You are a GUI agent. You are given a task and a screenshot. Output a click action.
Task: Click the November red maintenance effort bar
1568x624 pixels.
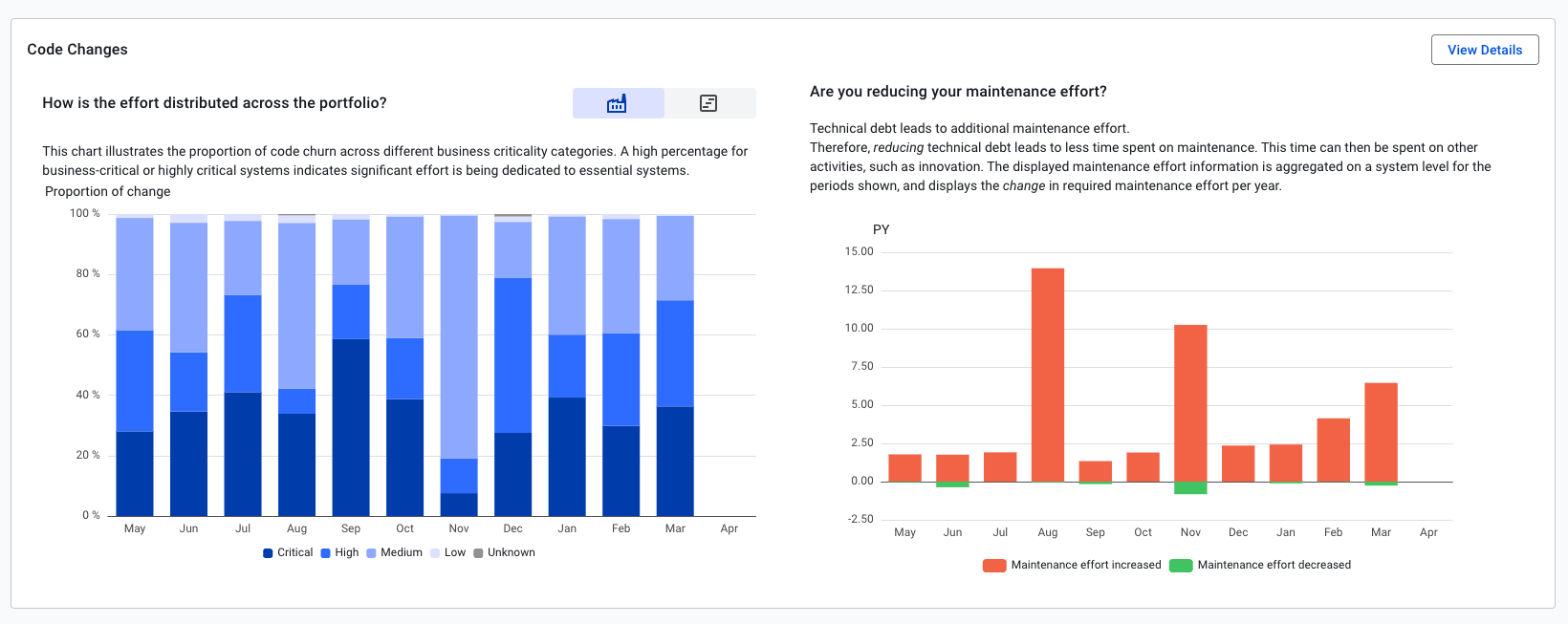(x=1190, y=402)
